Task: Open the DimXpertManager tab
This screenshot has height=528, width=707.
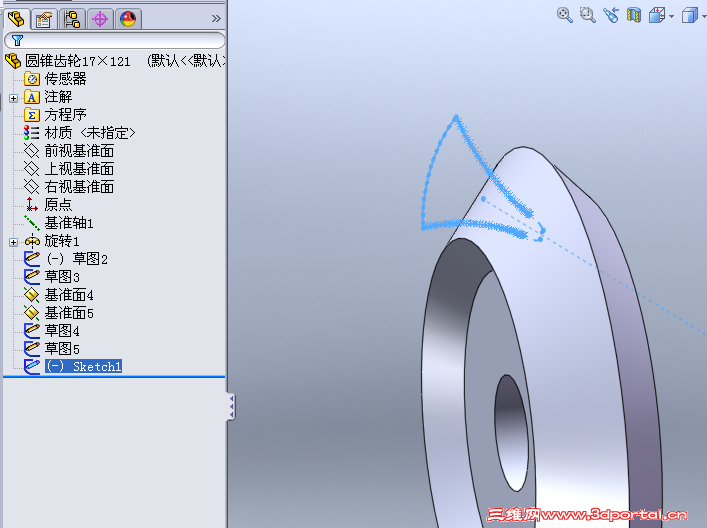Action: (100, 19)
